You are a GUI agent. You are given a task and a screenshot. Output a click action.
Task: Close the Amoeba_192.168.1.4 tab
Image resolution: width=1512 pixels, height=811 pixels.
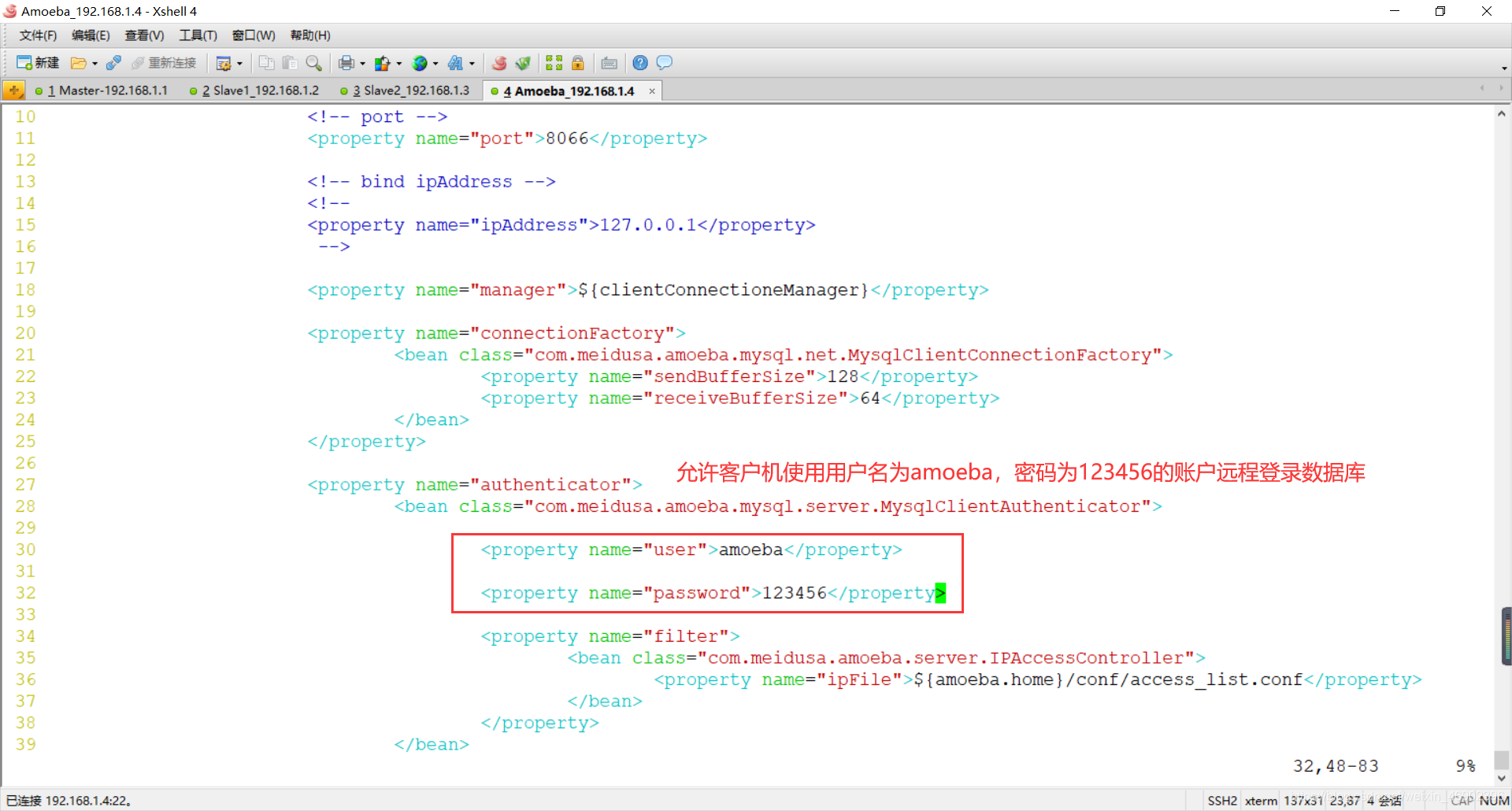[652, 91]
